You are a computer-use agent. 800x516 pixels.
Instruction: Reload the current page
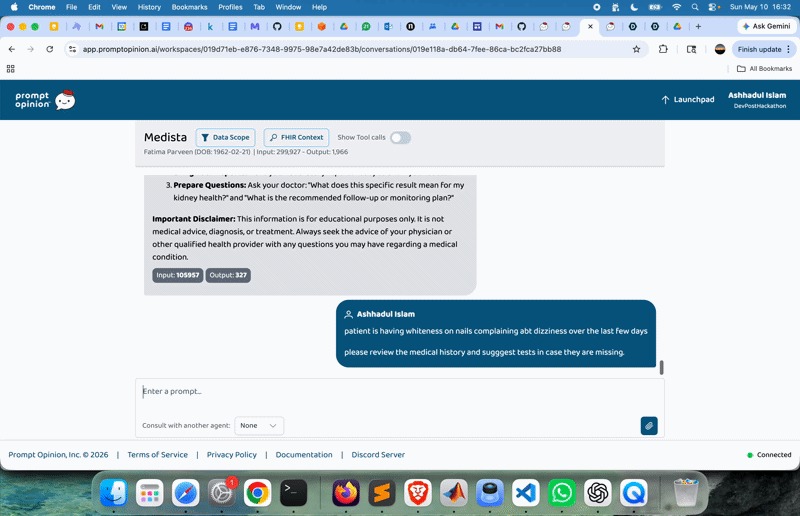(x=49, y=50)
